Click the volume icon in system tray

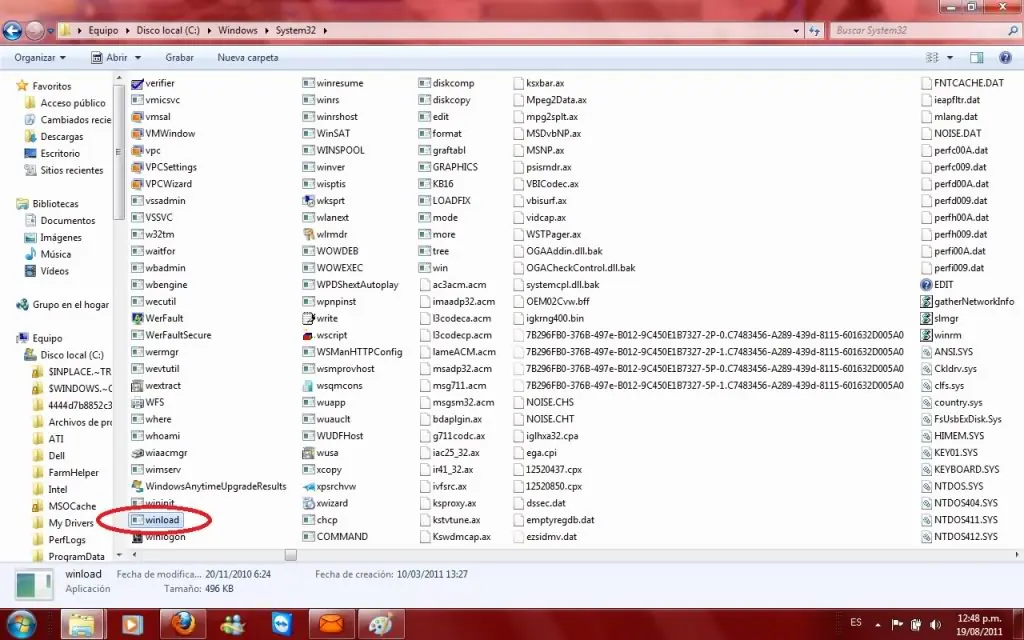point(935,624)
